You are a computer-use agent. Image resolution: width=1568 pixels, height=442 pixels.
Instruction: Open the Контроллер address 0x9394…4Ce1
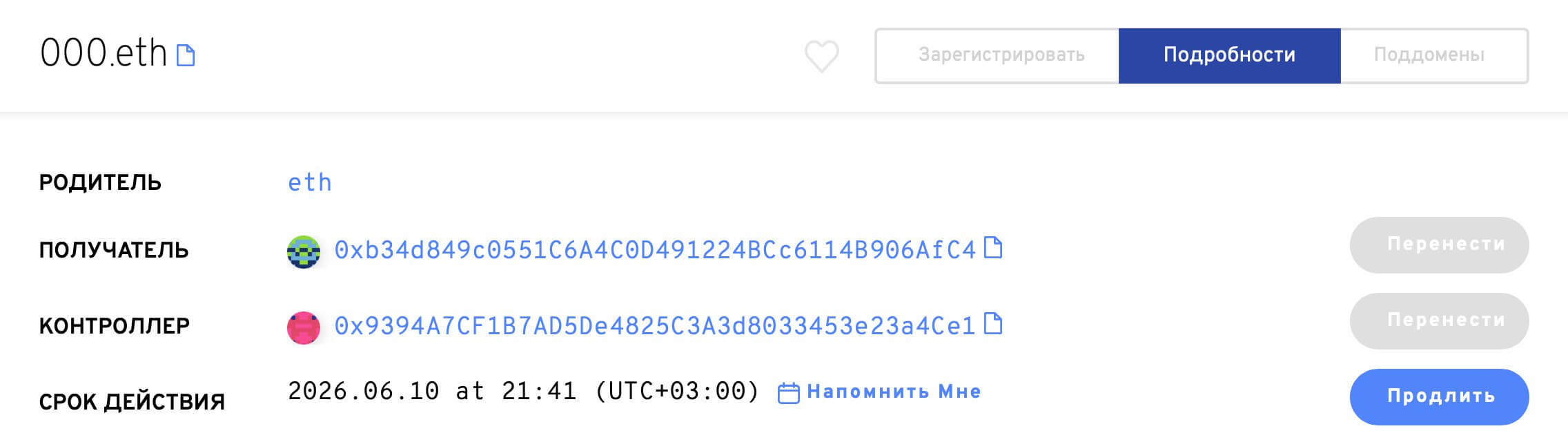pos(654,326)
